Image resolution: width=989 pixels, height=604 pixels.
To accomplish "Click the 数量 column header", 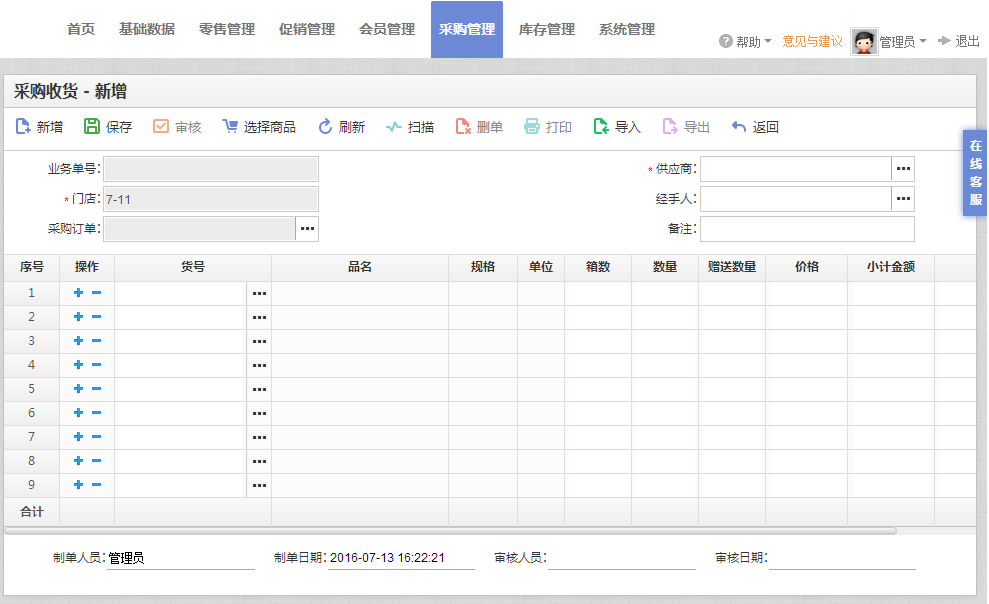I will pos(665,267).
